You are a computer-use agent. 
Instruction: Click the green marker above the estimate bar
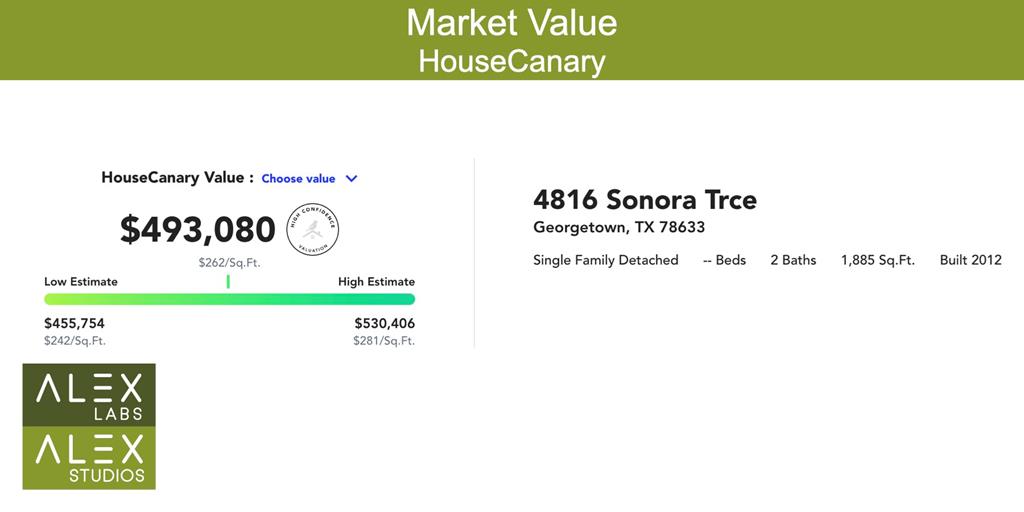click(x=228, y=281)
